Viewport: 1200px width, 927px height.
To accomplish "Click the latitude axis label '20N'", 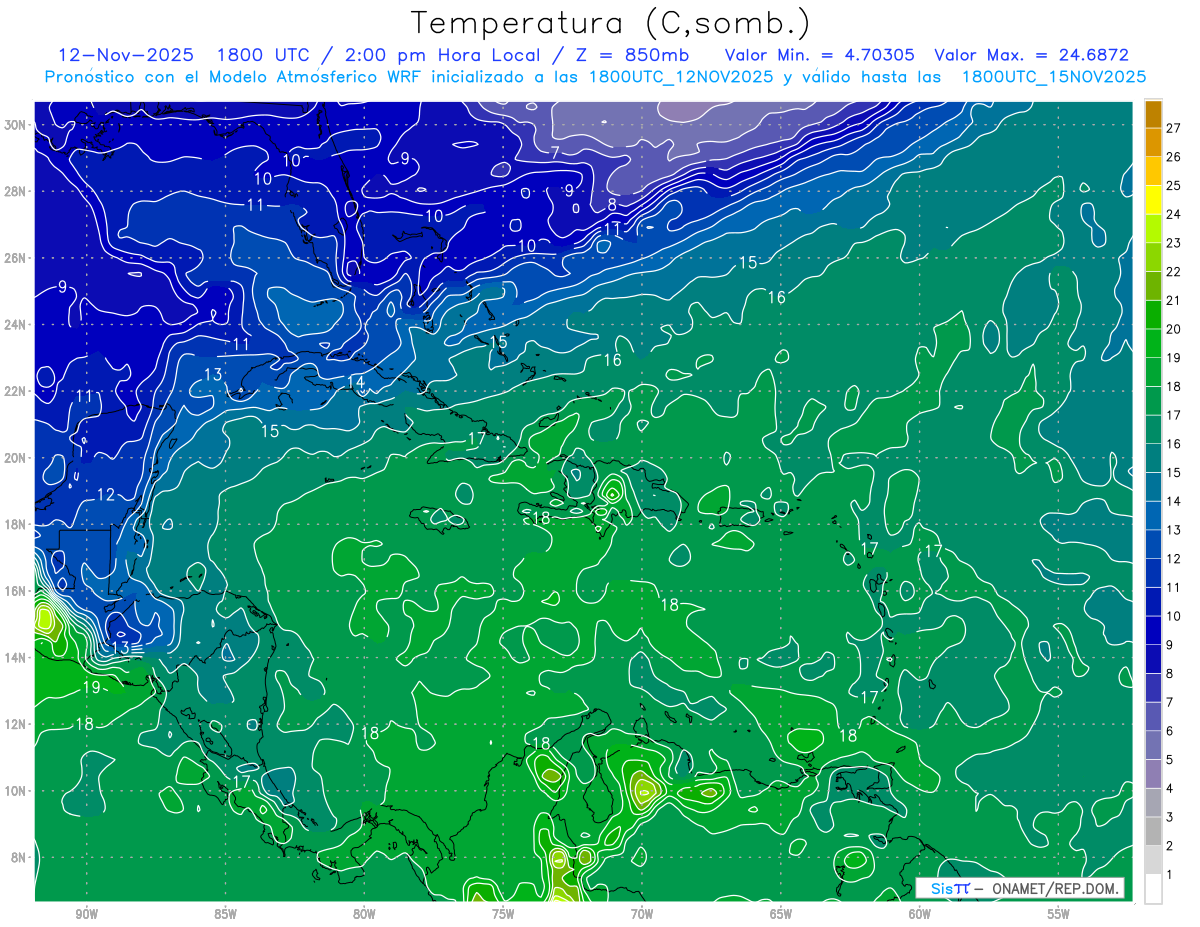I will (x=17, y=458).
